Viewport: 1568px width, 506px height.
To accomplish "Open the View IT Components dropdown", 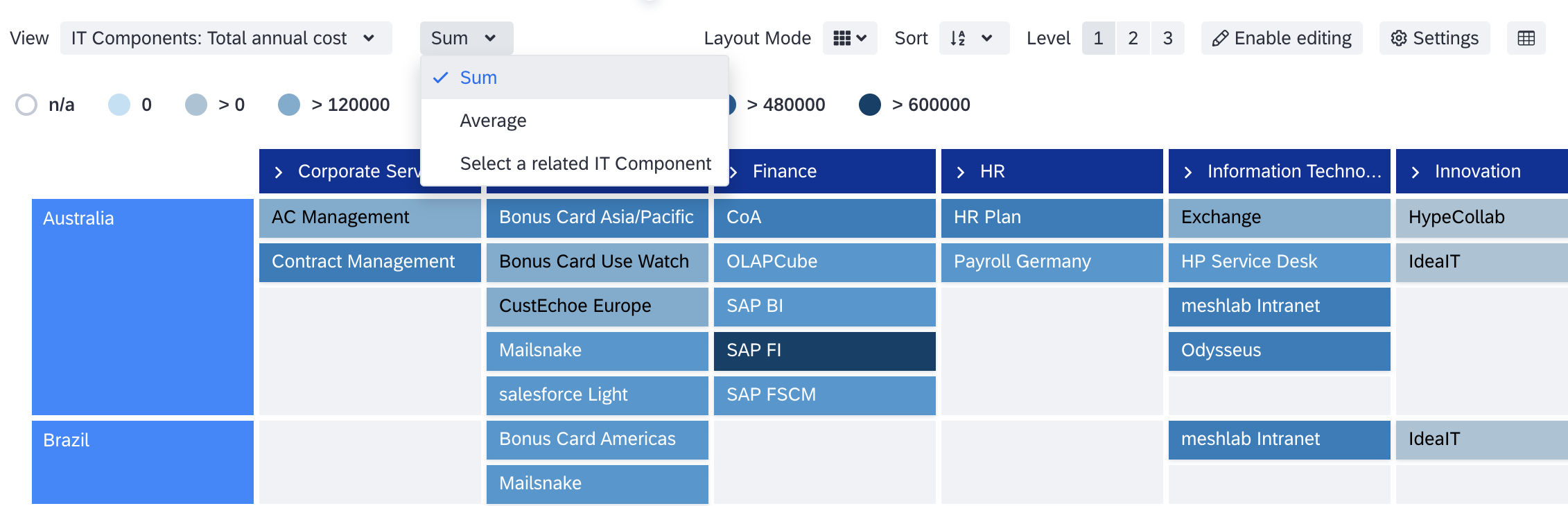I will coord(226,38).
